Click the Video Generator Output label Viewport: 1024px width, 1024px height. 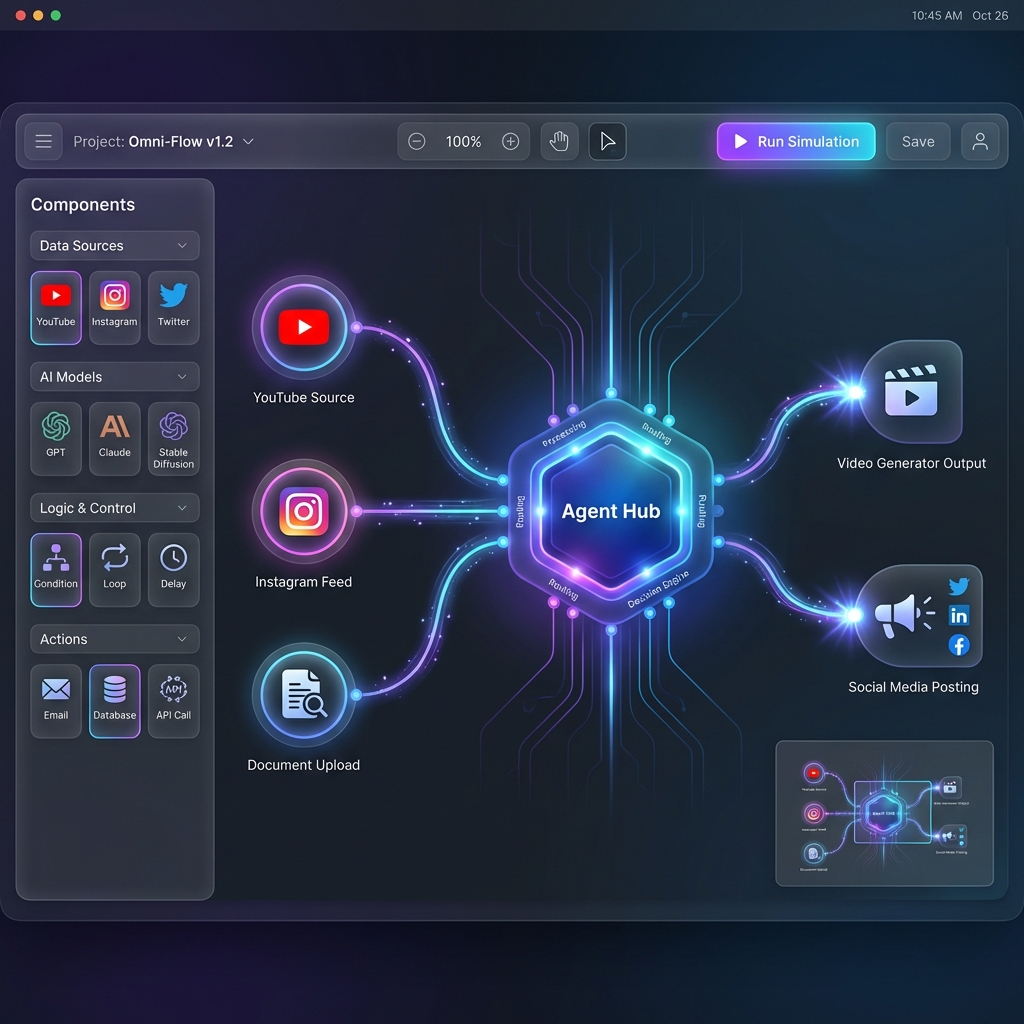911,463
